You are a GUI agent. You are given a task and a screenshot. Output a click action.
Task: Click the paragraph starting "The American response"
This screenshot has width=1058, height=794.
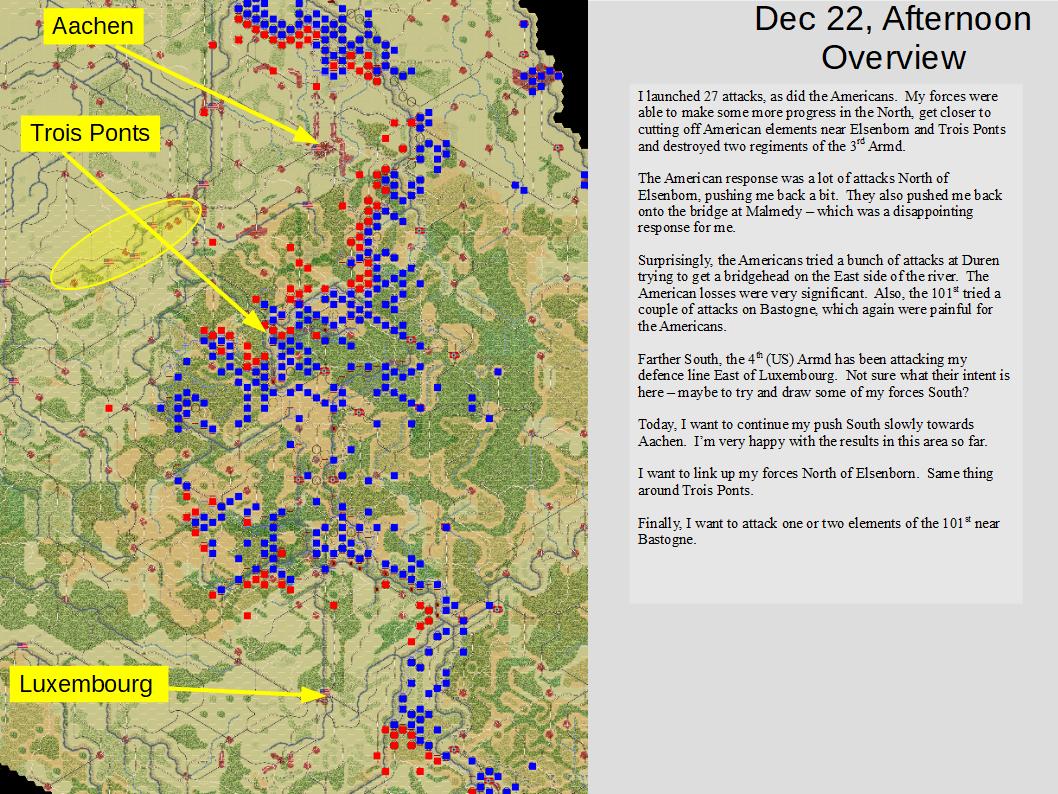(x=820, y=202)
